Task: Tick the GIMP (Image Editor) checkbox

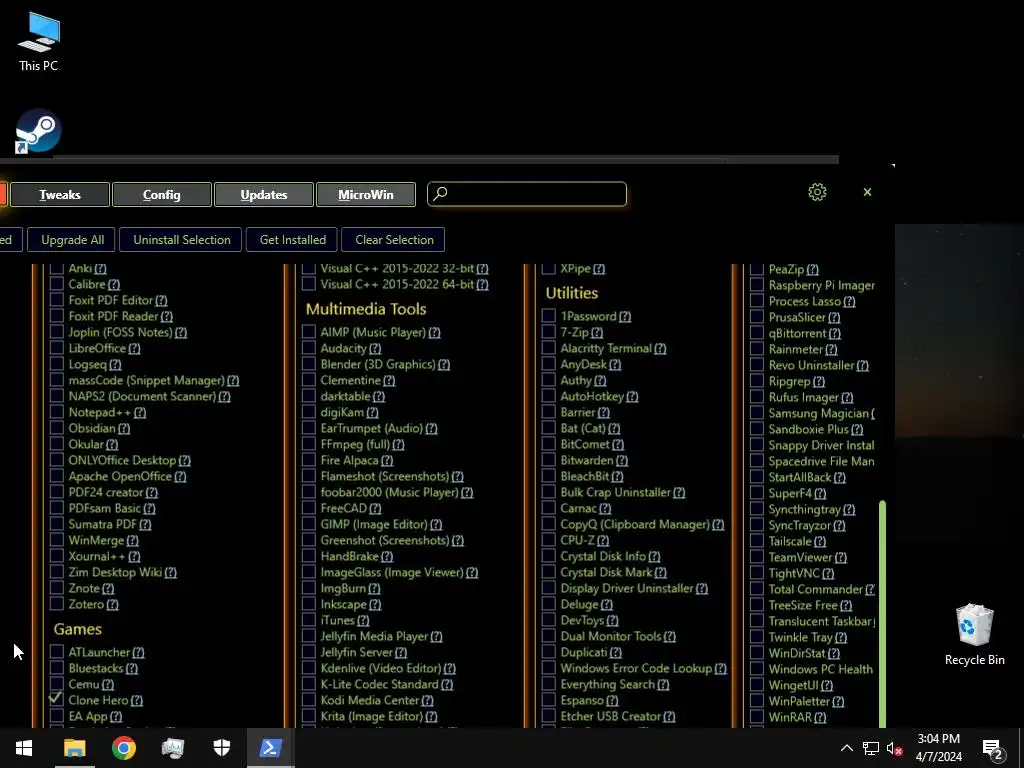Action: (309, 524)
